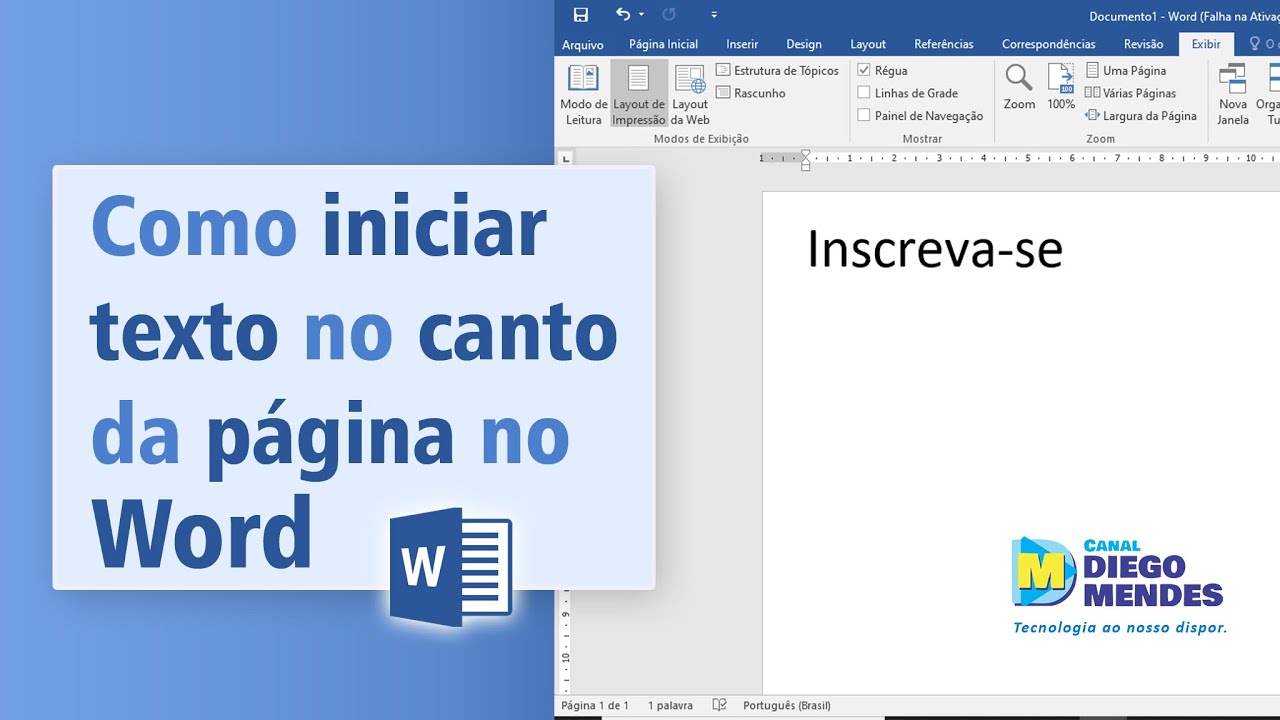Screen dimensions: 1280x720
Task: Select Uma Página zoom option
Action: pos(1126,71)
